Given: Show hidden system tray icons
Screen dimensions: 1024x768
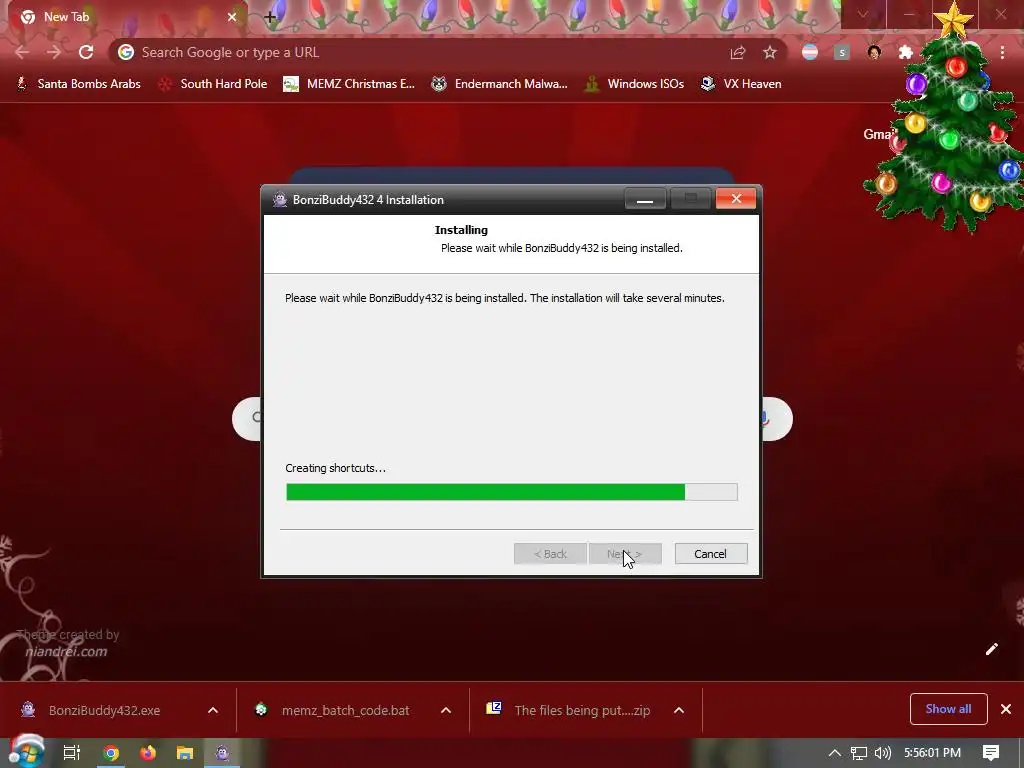Looking at the screenshot, I should 835,753.
